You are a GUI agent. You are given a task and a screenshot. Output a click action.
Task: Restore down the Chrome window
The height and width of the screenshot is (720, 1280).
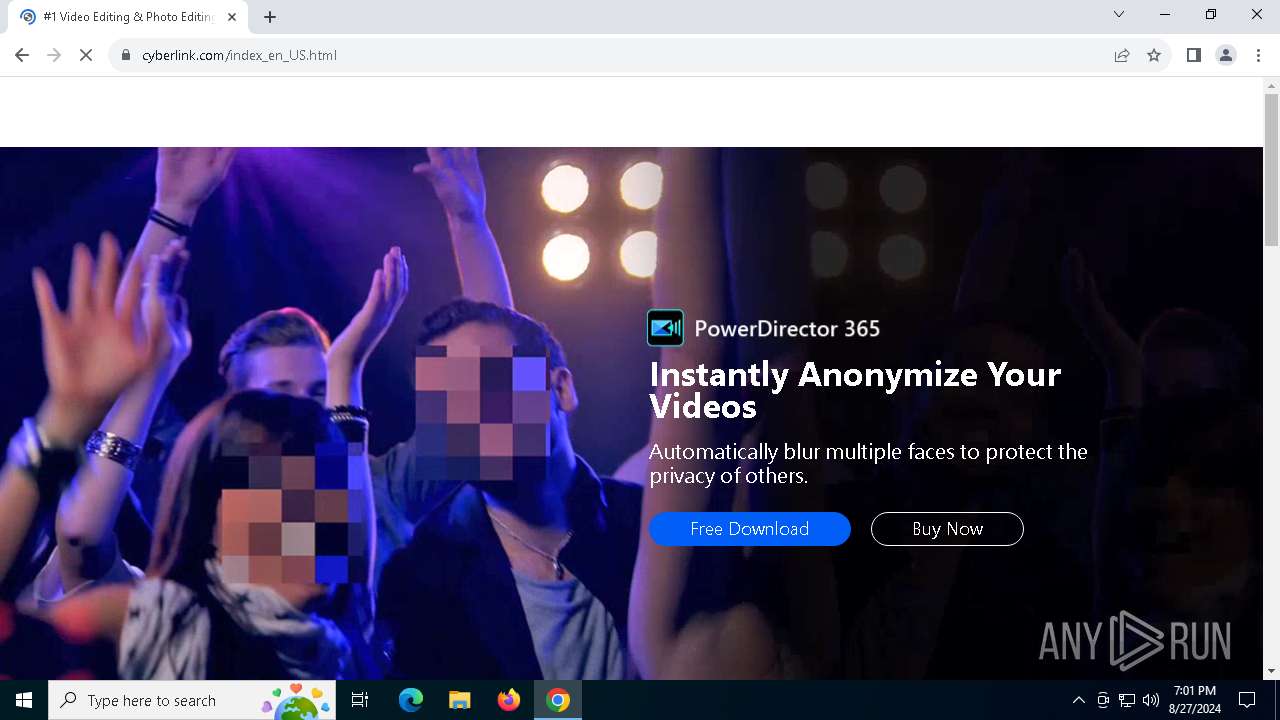pos(1211,15)
